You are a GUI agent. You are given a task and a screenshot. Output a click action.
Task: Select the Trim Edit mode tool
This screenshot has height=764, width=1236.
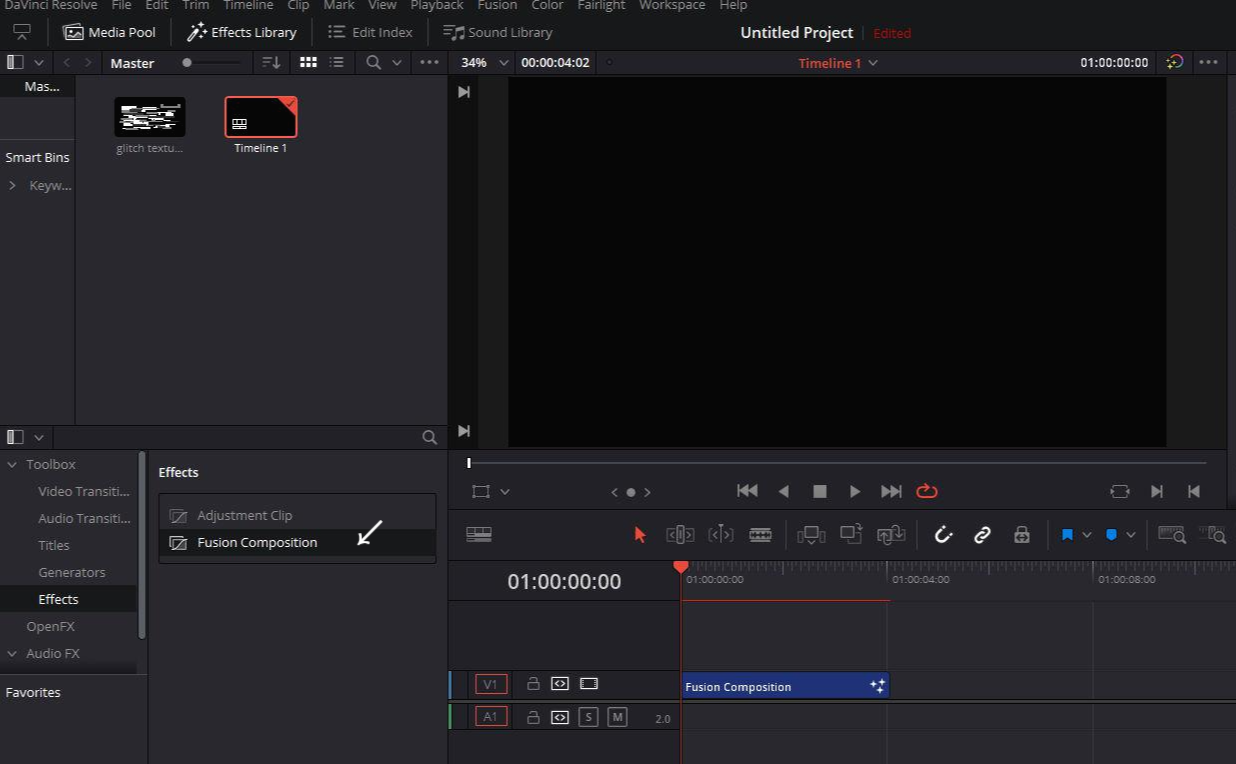[x=680, y=535]
